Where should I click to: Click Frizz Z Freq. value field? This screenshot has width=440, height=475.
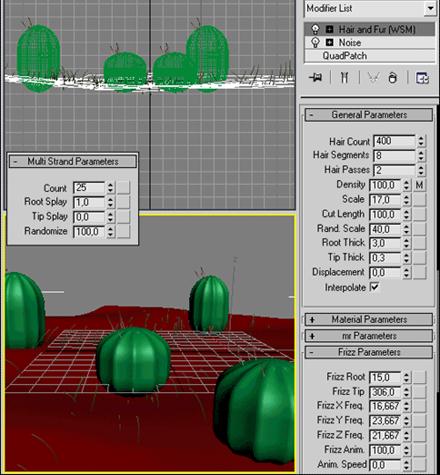[x=385, y=435]
